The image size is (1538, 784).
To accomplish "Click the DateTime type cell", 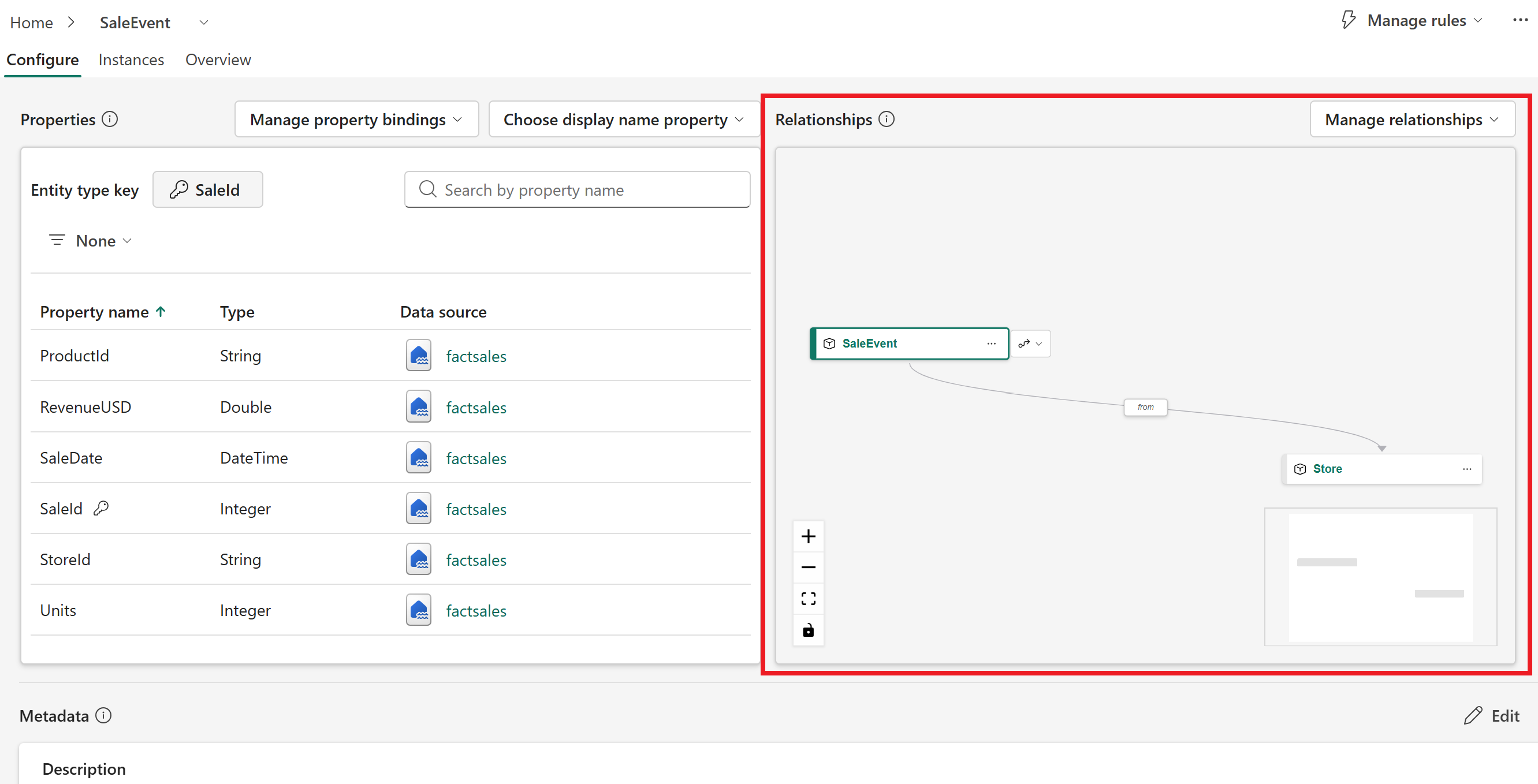I will (x=254, y=458).
